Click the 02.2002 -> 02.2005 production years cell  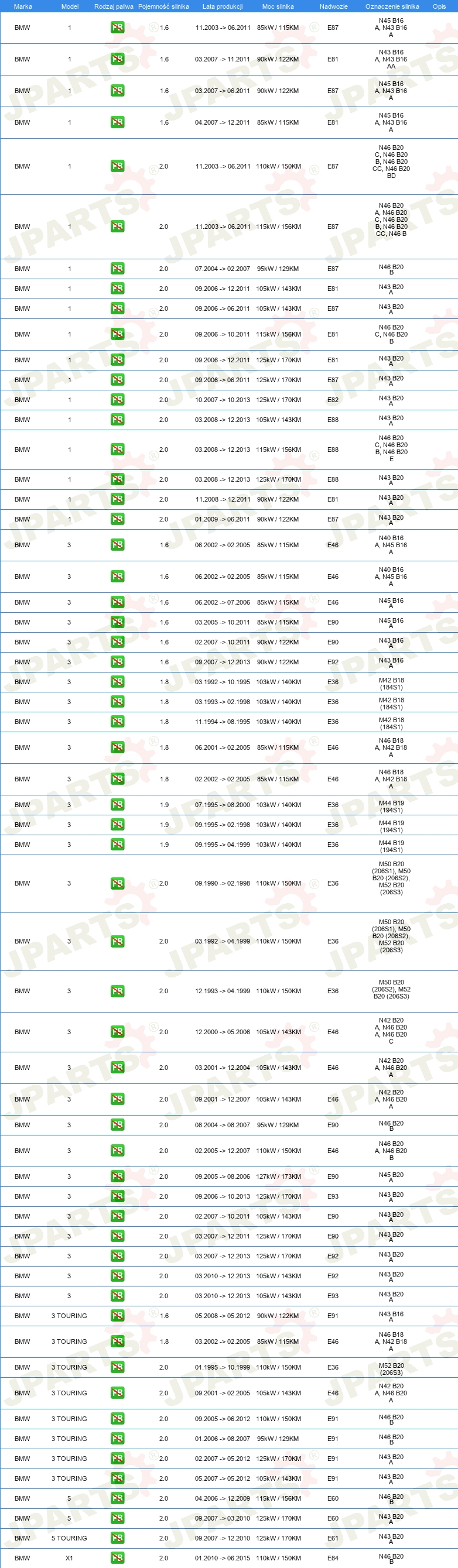coord(223,779)
